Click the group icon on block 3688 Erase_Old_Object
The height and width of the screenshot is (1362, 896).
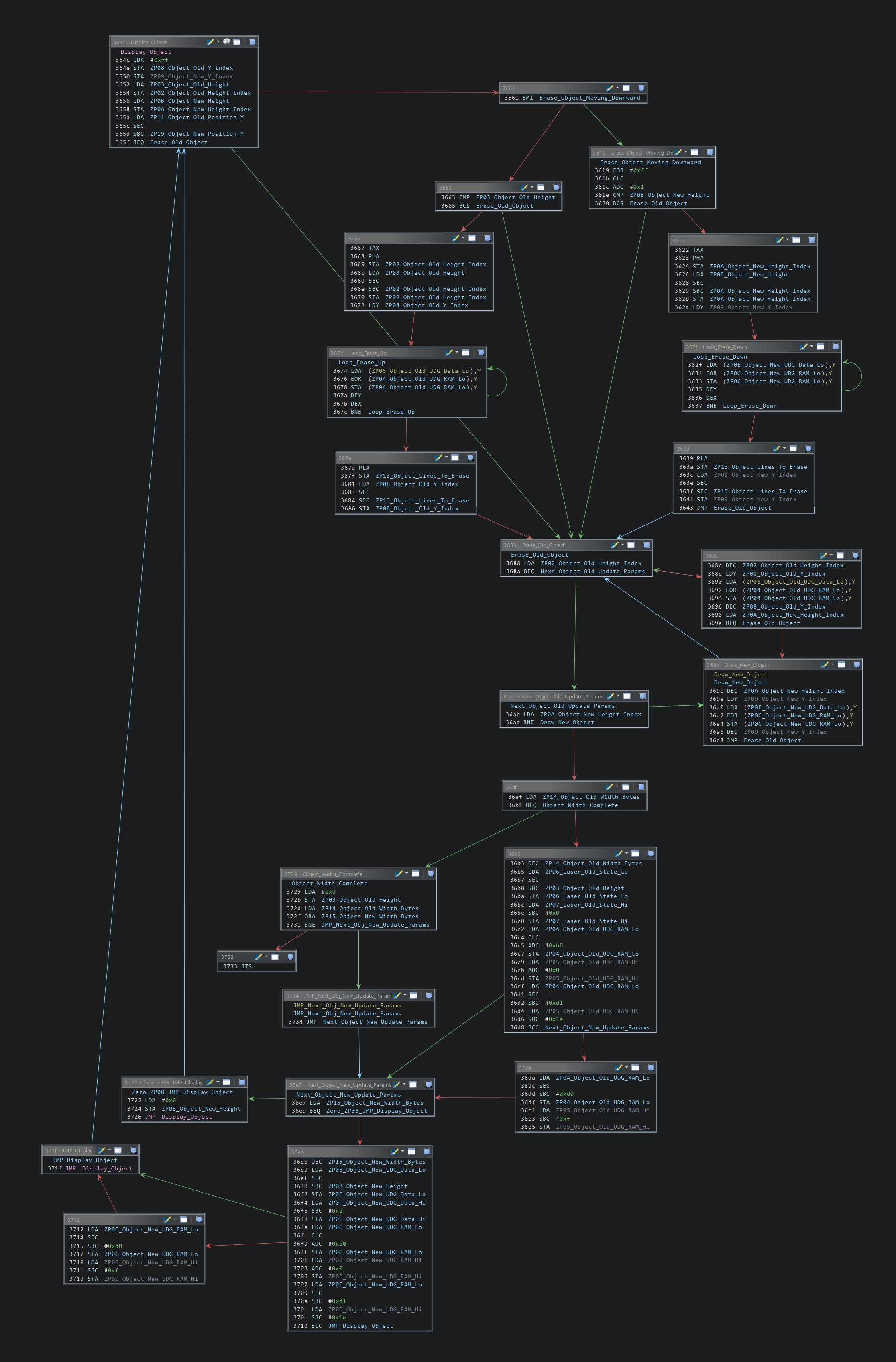(x=646, y=545)
